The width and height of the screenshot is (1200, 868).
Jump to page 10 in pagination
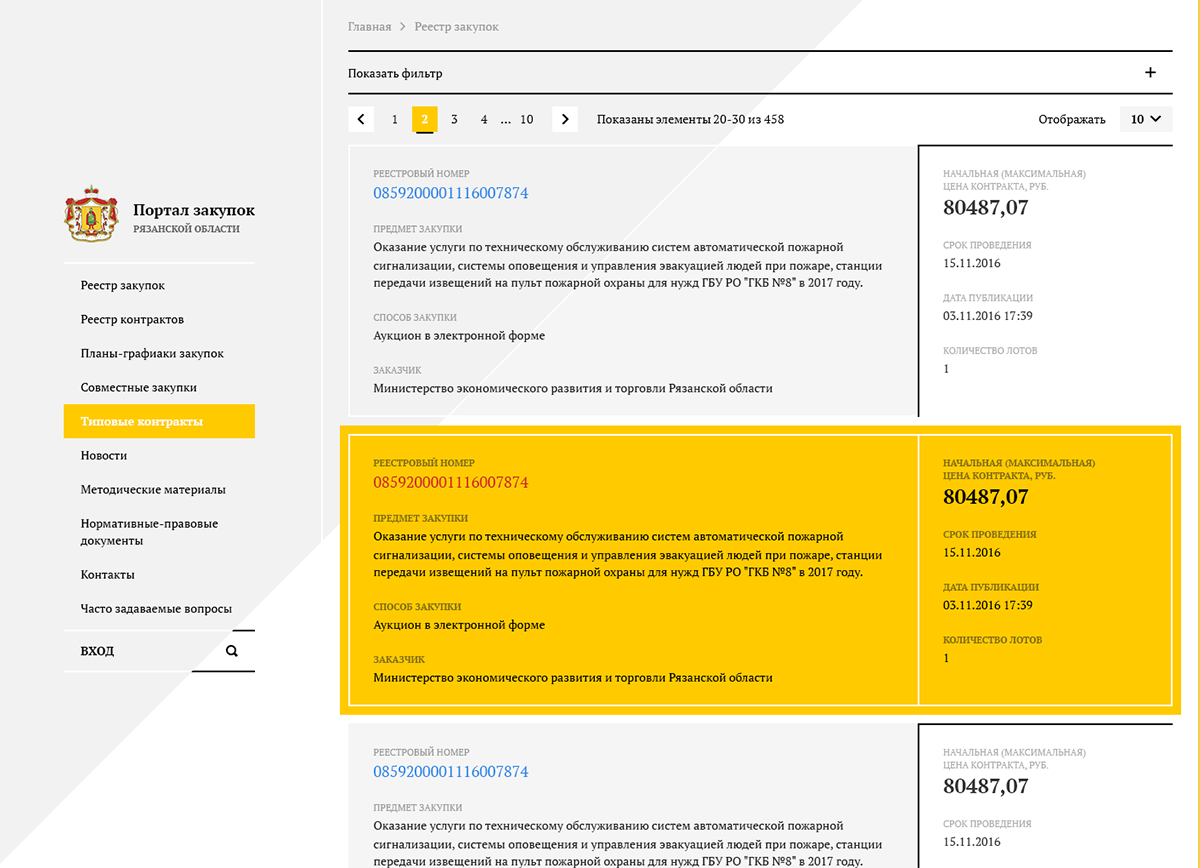pos(526,120)
